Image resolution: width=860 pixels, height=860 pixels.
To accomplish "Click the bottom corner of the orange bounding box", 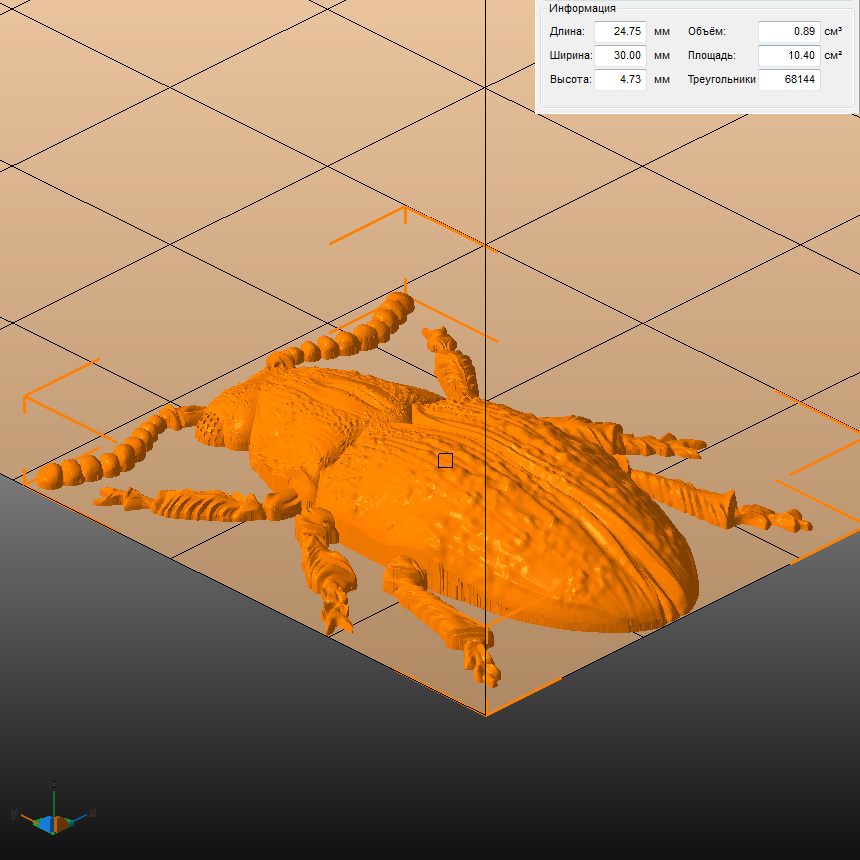I will (486, 715).
